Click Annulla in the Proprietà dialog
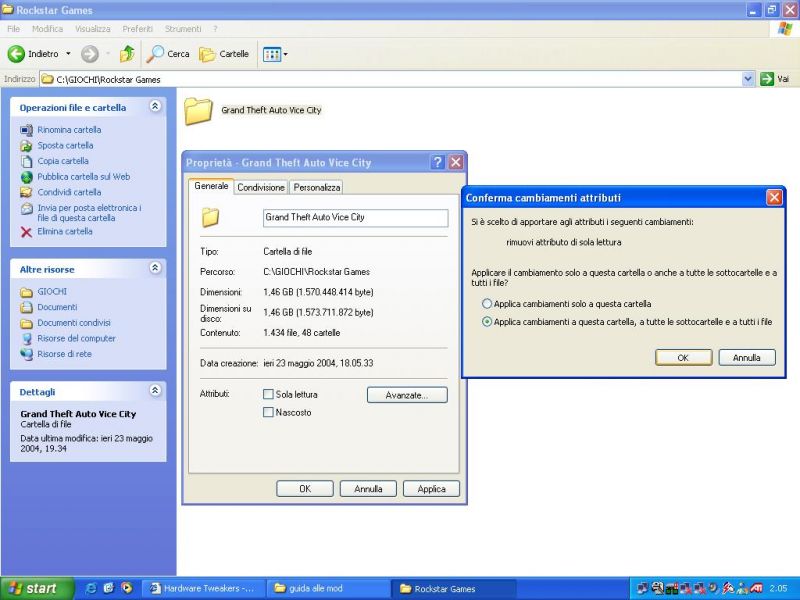Screen dimensions: 800x600 [368, 489]
